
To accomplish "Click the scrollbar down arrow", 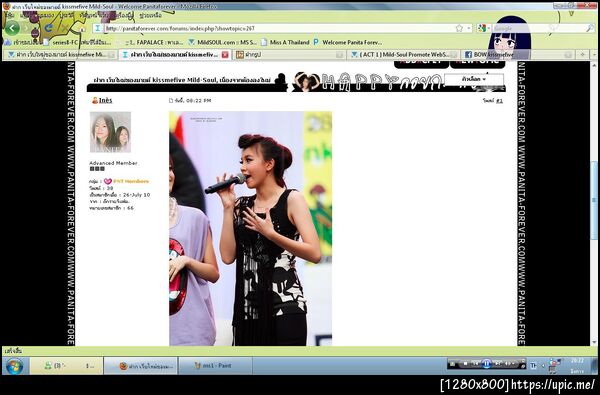I will (x=594, y=342).
